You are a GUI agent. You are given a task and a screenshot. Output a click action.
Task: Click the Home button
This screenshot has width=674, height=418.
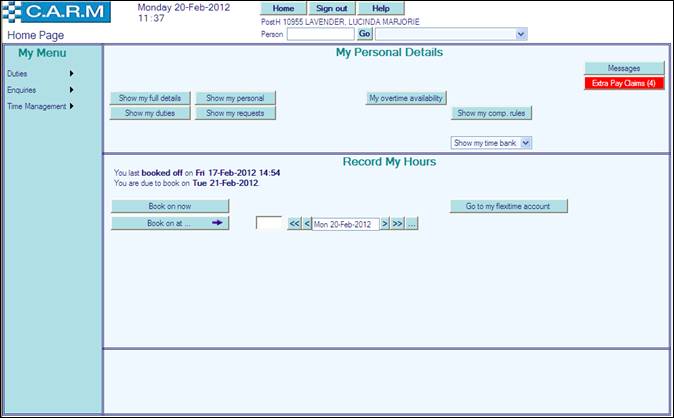(x=283, y=8)
